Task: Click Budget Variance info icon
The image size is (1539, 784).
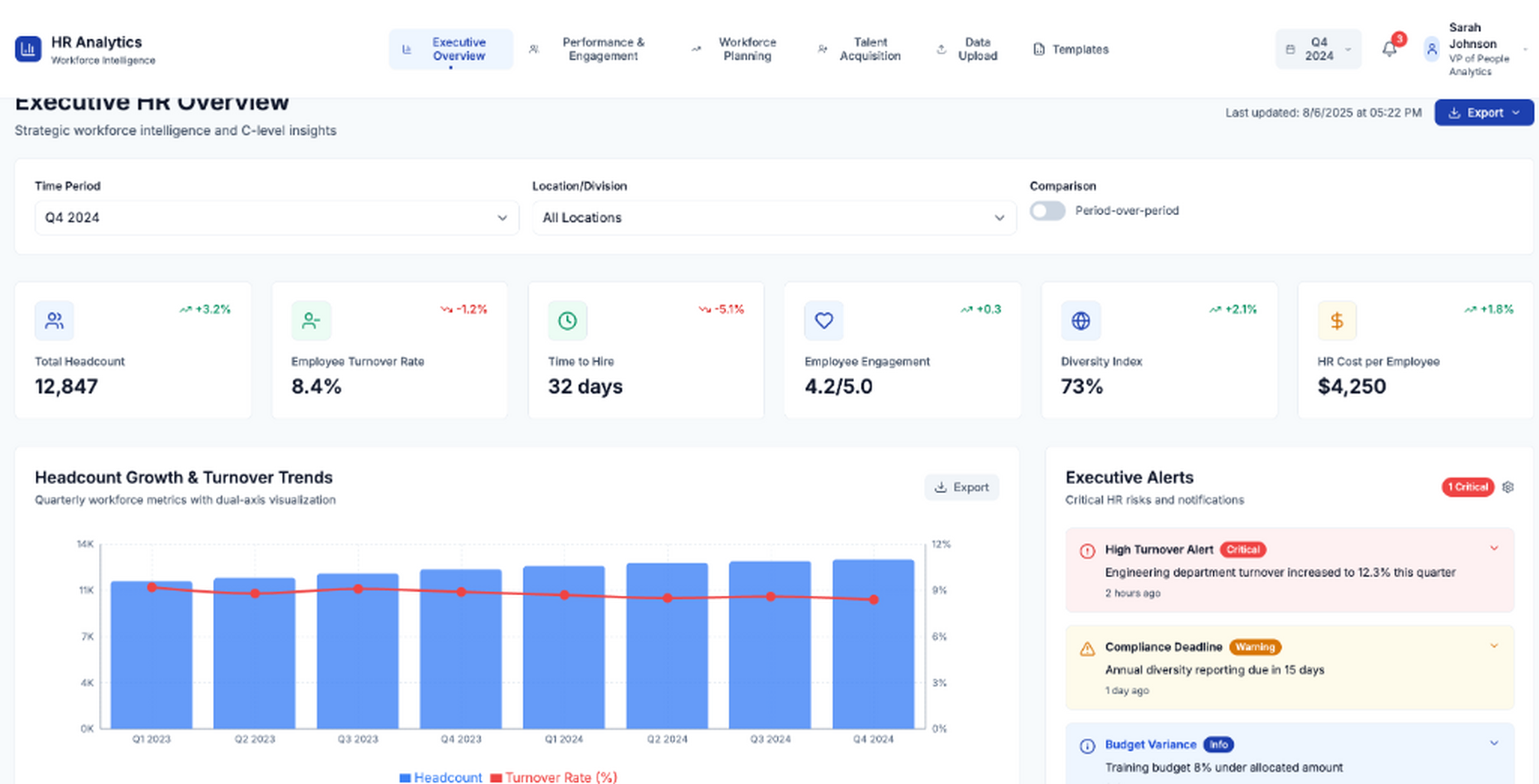Action: point(1087,746)
